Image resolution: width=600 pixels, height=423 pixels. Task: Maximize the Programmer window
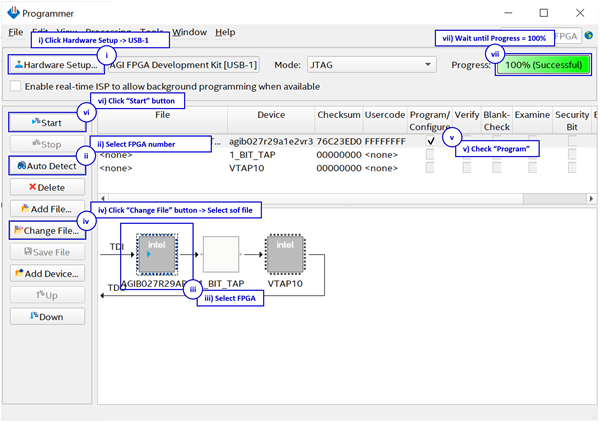pyautogui.click(x=544, y=13)
